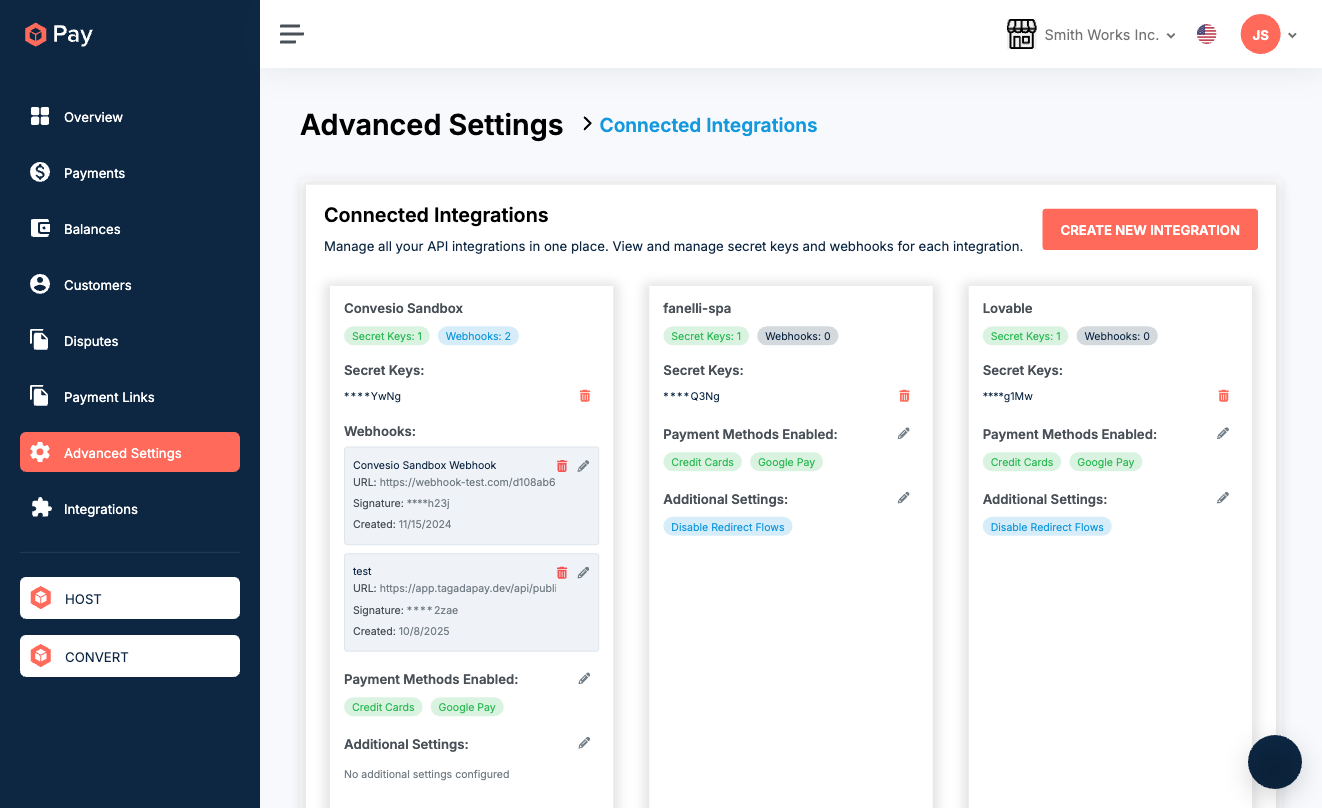Select Payment Links in the sidebar

tap(130, 397)
